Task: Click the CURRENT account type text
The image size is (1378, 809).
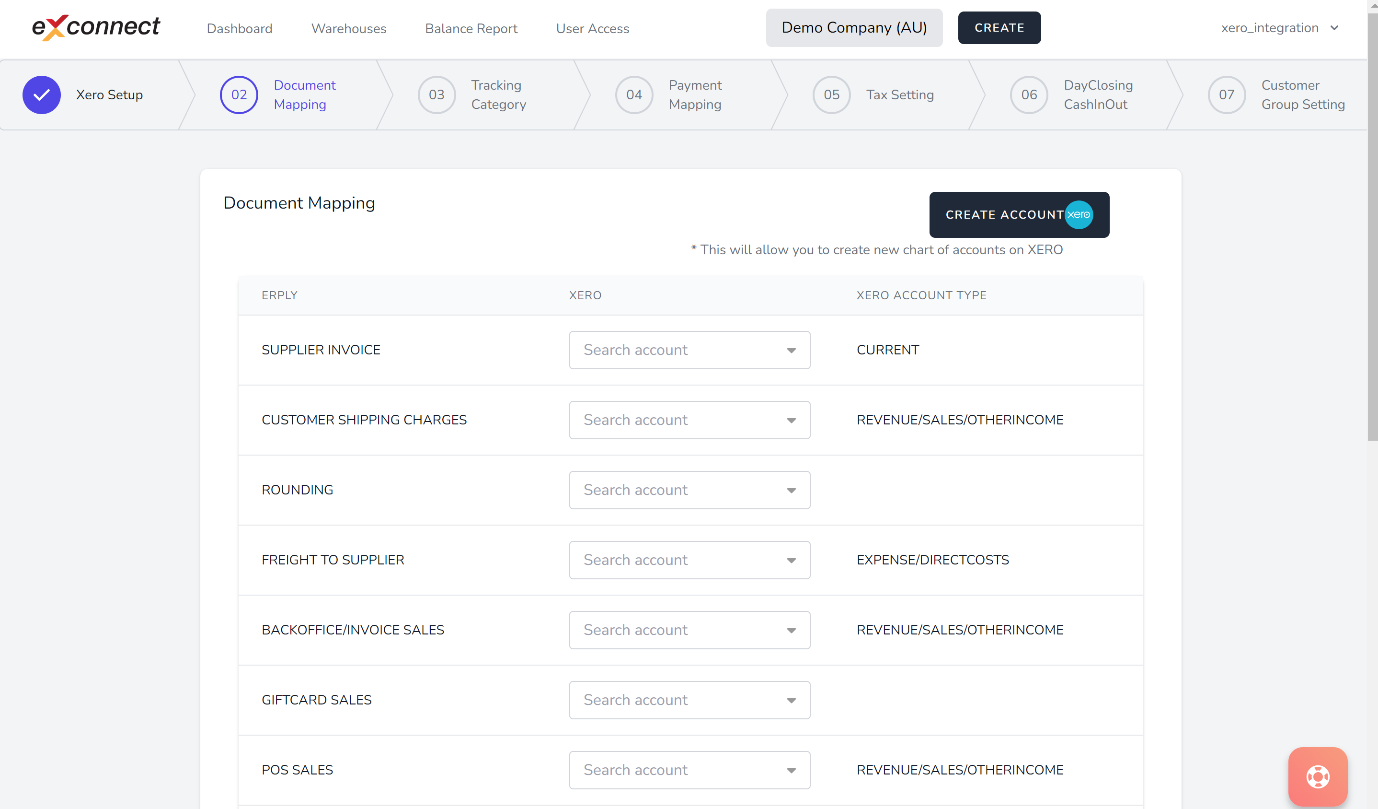Action: click(x=888, y=350)
